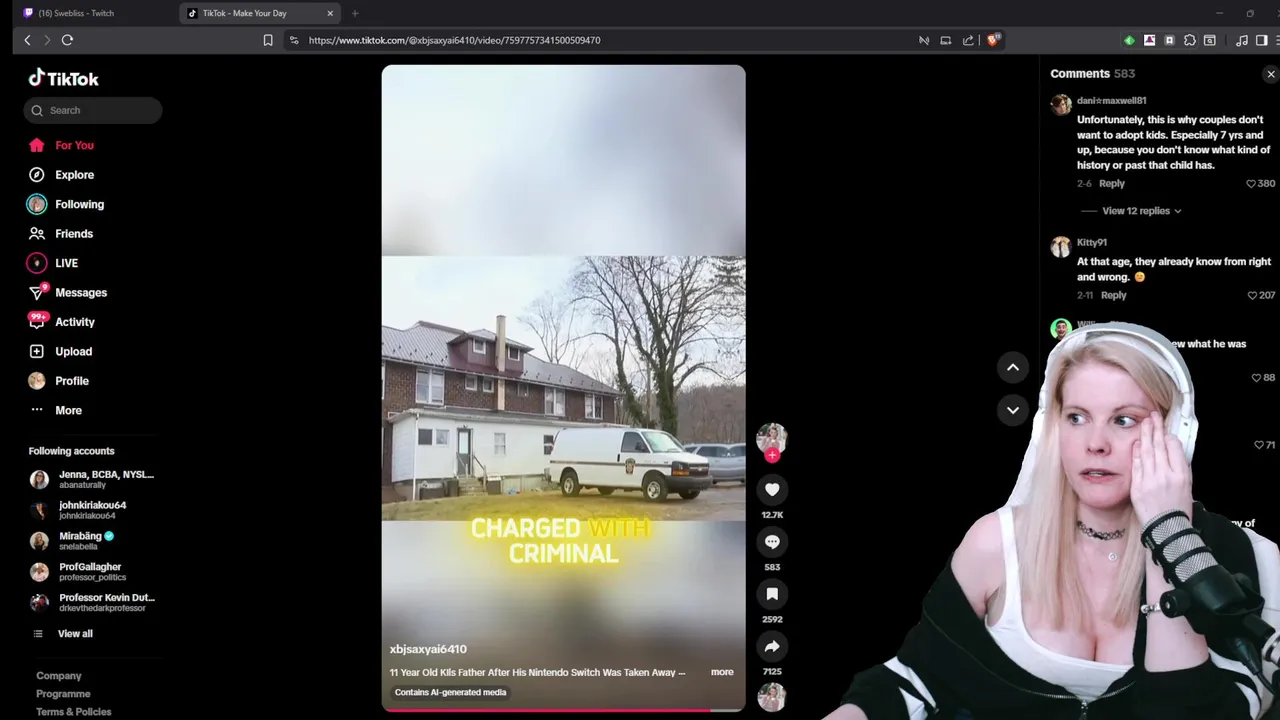This screenshot has width=1280, height=720.
Task: Open the johnkiriakou64 followed account
Action: (x=78, y=510)
